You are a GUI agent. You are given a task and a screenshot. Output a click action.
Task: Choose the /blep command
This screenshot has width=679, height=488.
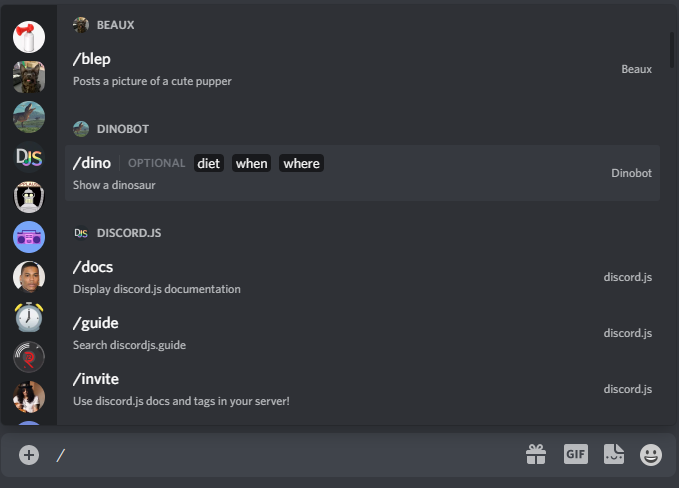pyautogui.click(x=360, y=69)
